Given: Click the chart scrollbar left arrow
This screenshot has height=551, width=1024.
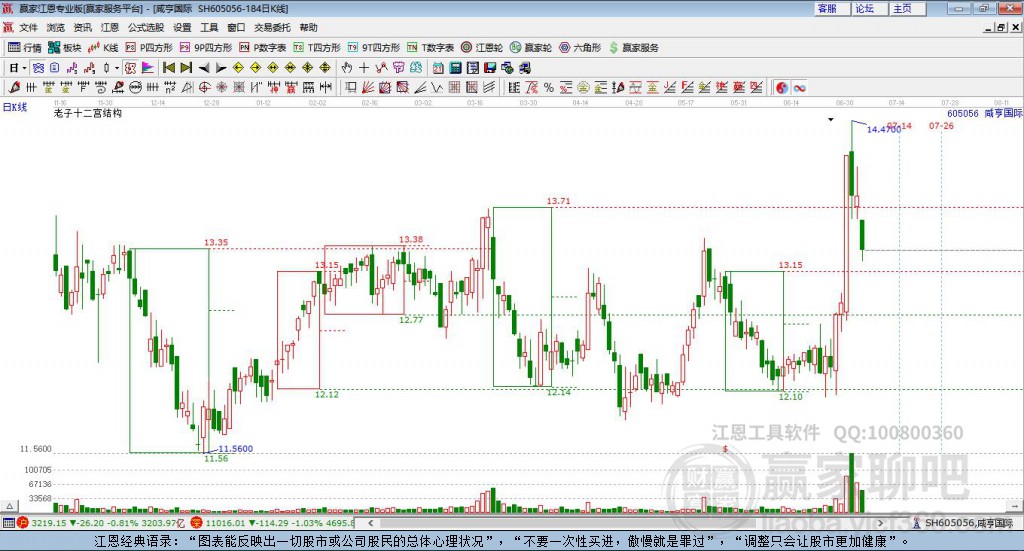Looking at the screenshot, I should coord(371,523).
